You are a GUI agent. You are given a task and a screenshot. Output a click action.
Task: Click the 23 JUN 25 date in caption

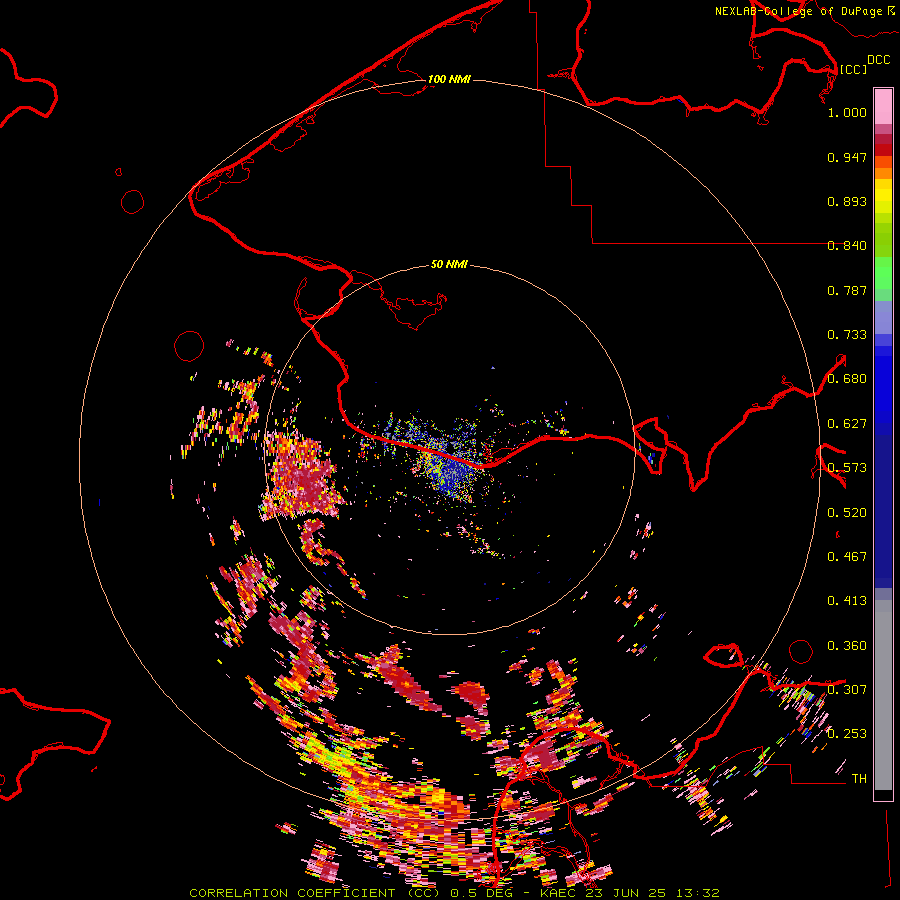click(626, 893)
